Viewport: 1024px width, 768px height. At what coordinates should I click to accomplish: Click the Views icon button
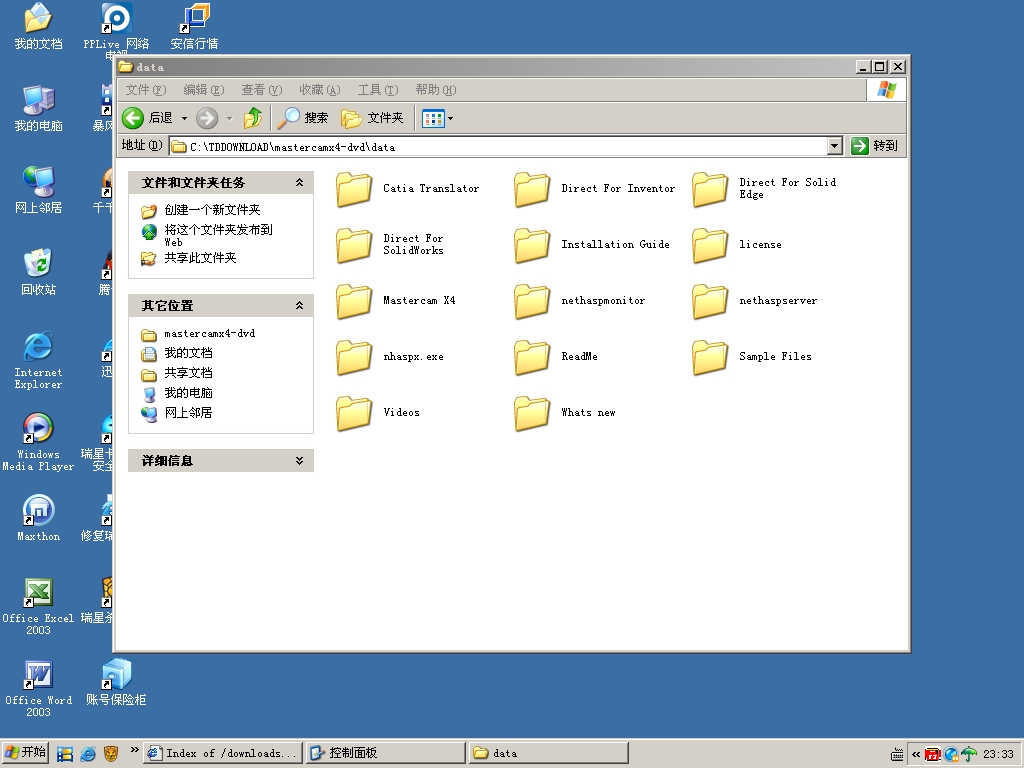(x=433, y=118)
